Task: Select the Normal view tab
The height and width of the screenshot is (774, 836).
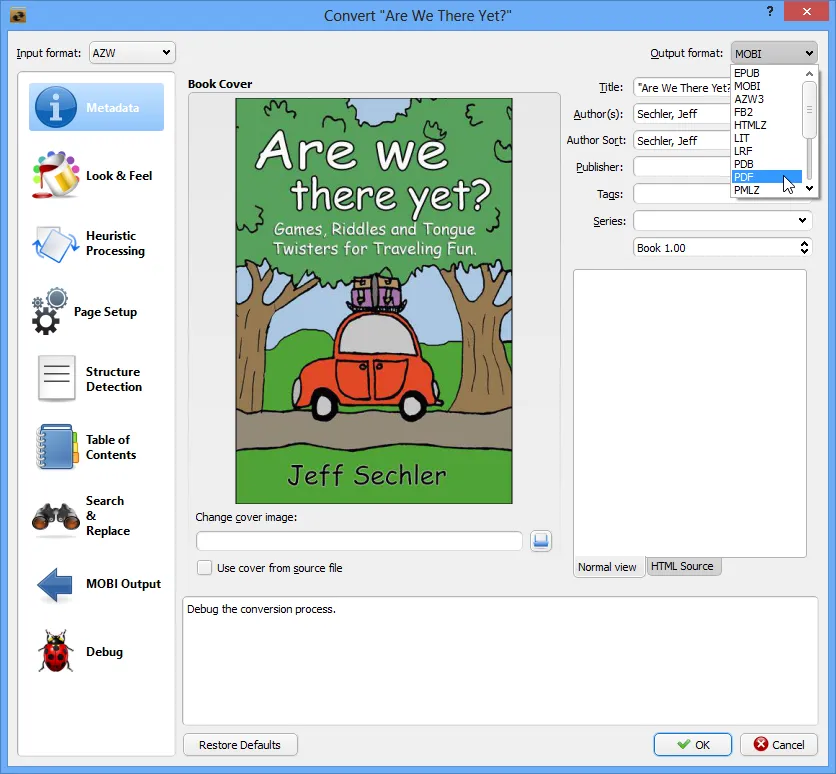Action: (x=607, y=567)
